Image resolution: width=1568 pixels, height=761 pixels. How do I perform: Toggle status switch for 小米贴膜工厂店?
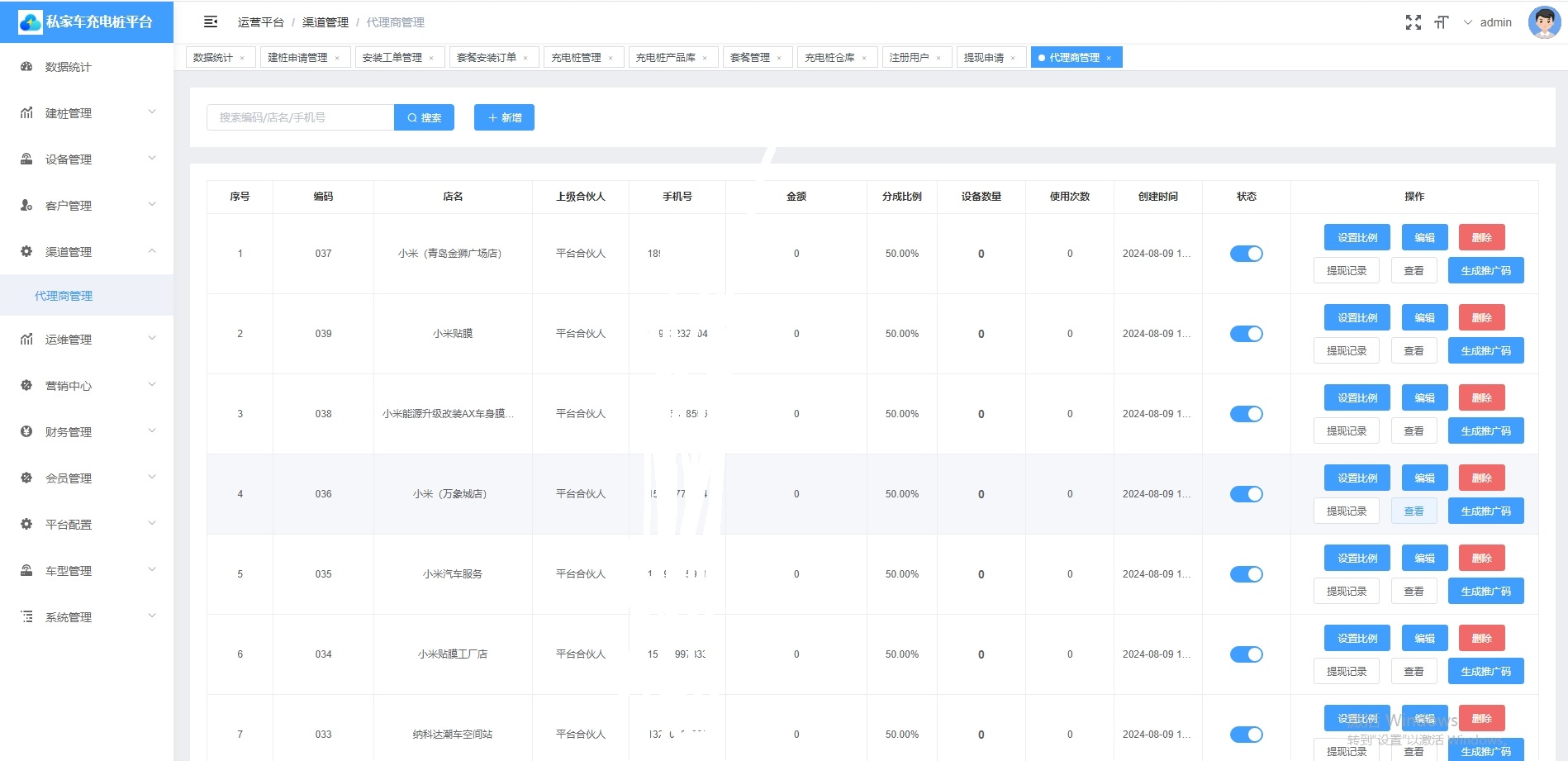pos(1246,654)
